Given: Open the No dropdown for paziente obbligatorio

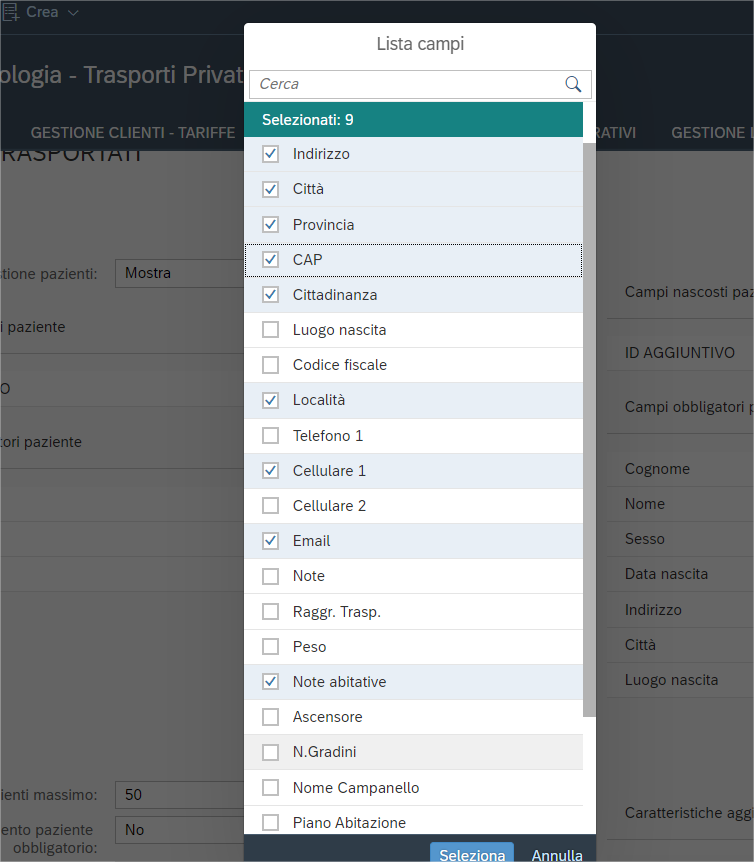Looking at the screenshot, I should (x=180, y=830).
